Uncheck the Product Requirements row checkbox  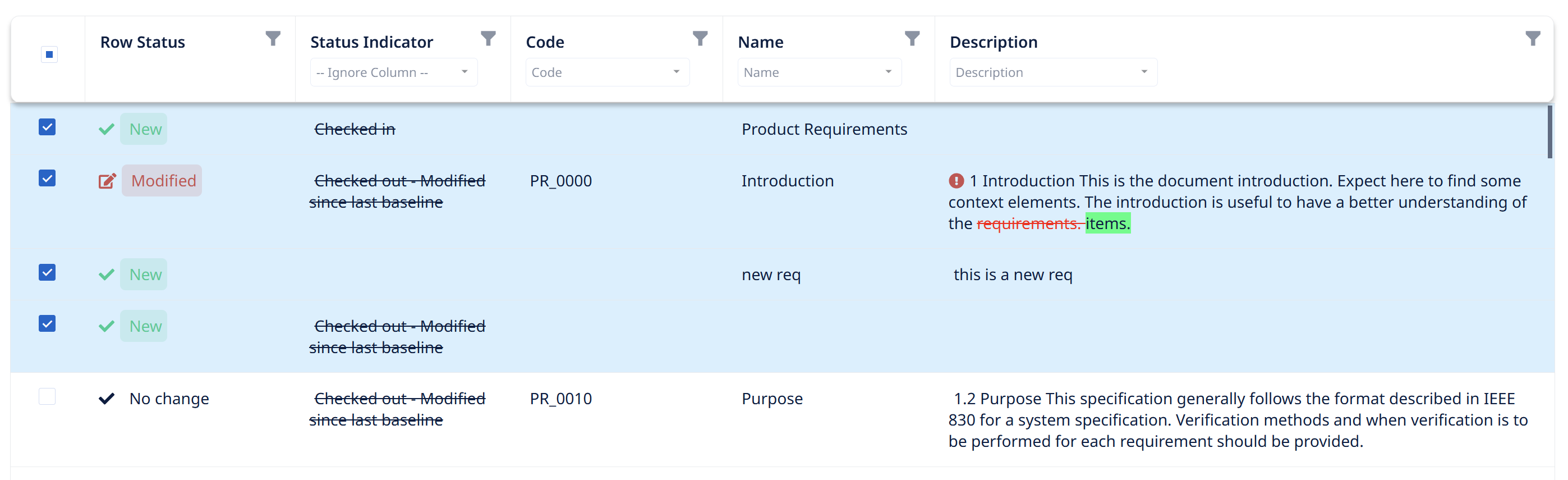(47, 127)
